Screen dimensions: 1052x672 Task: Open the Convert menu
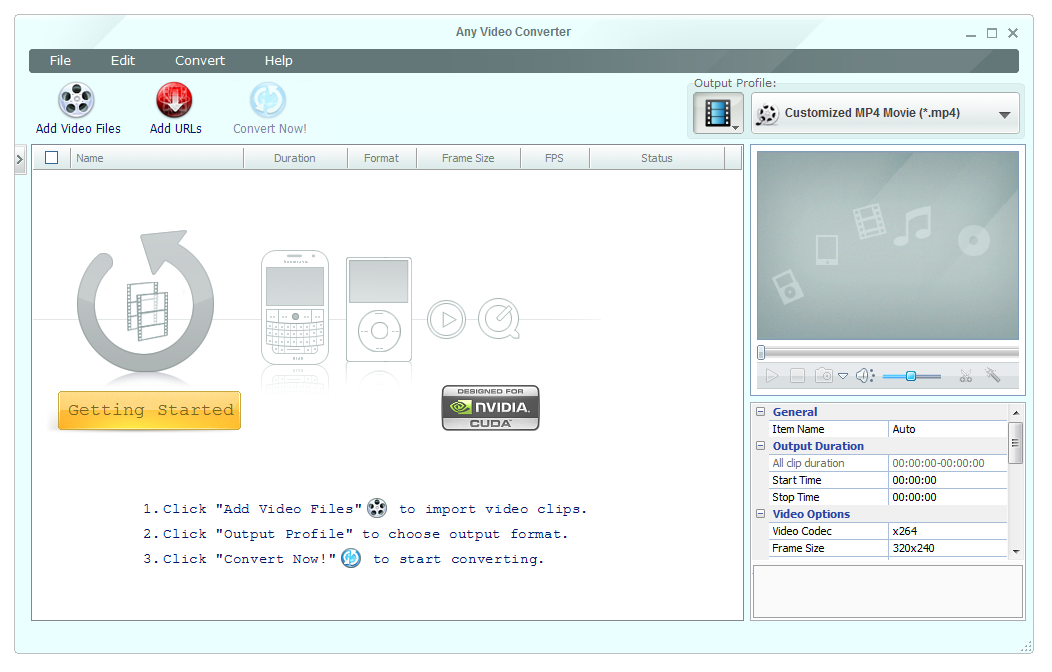point(200,60)
